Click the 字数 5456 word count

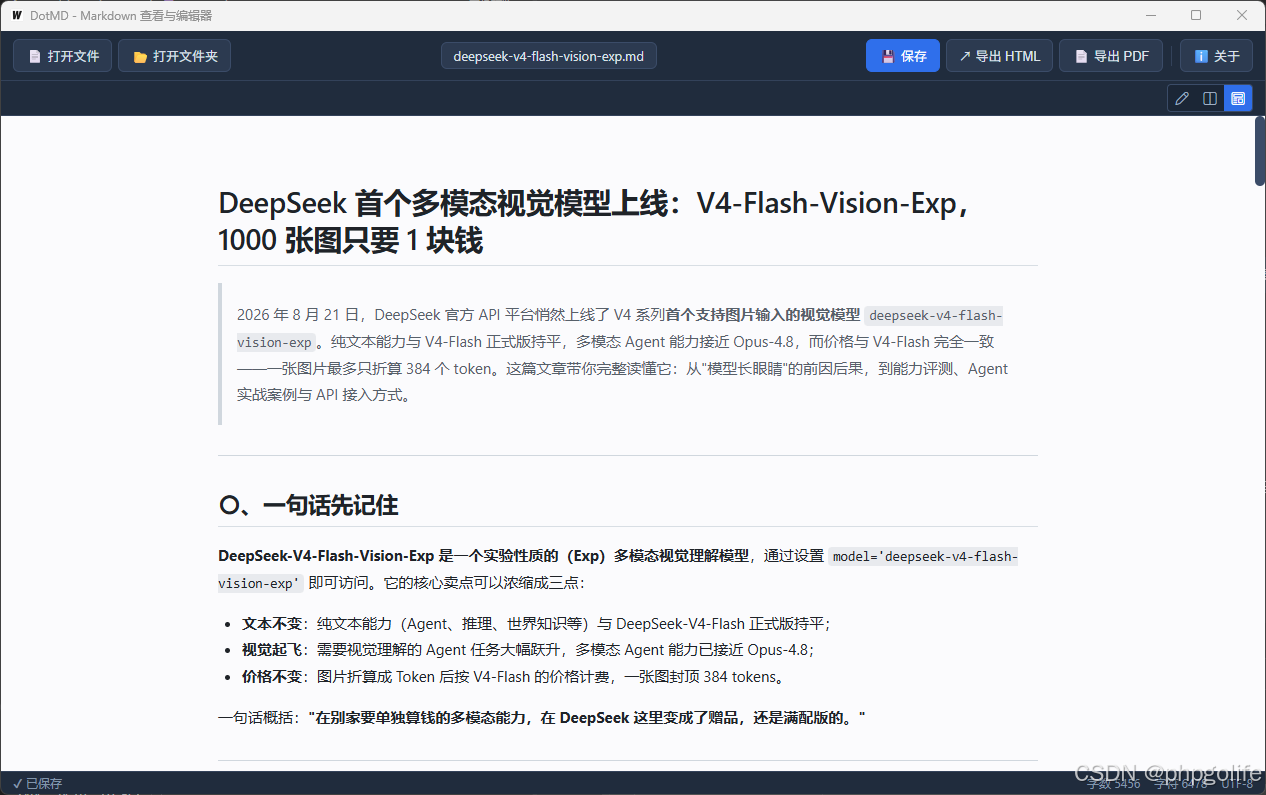(x=1114, y=783)
